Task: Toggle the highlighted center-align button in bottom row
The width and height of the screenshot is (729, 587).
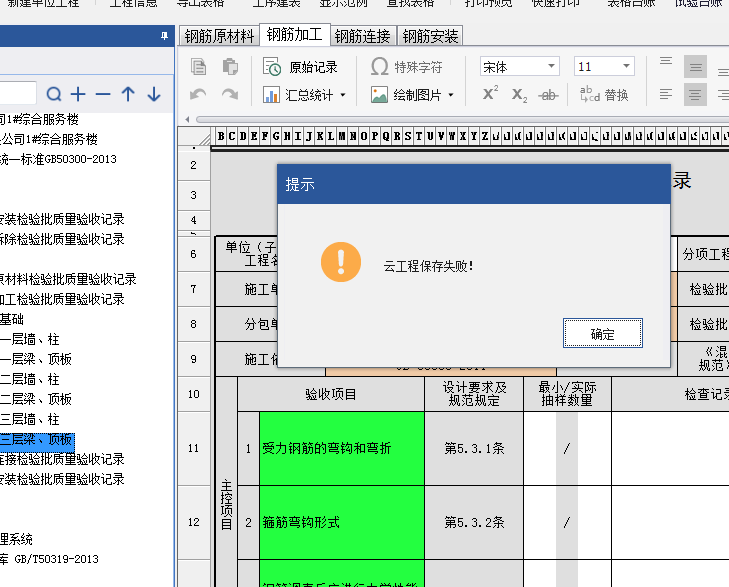Action: tap(695, 95)
